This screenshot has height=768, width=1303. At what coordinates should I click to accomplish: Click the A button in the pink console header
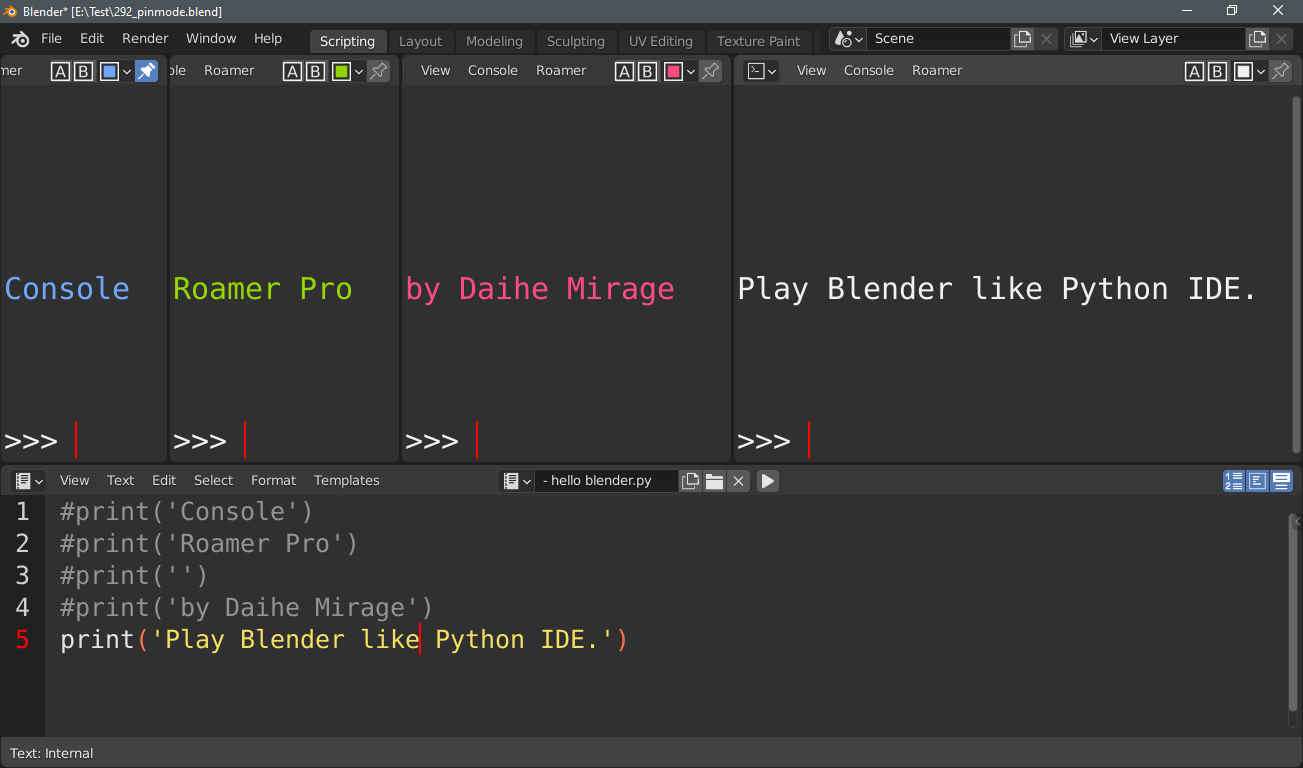click(625, 71)
